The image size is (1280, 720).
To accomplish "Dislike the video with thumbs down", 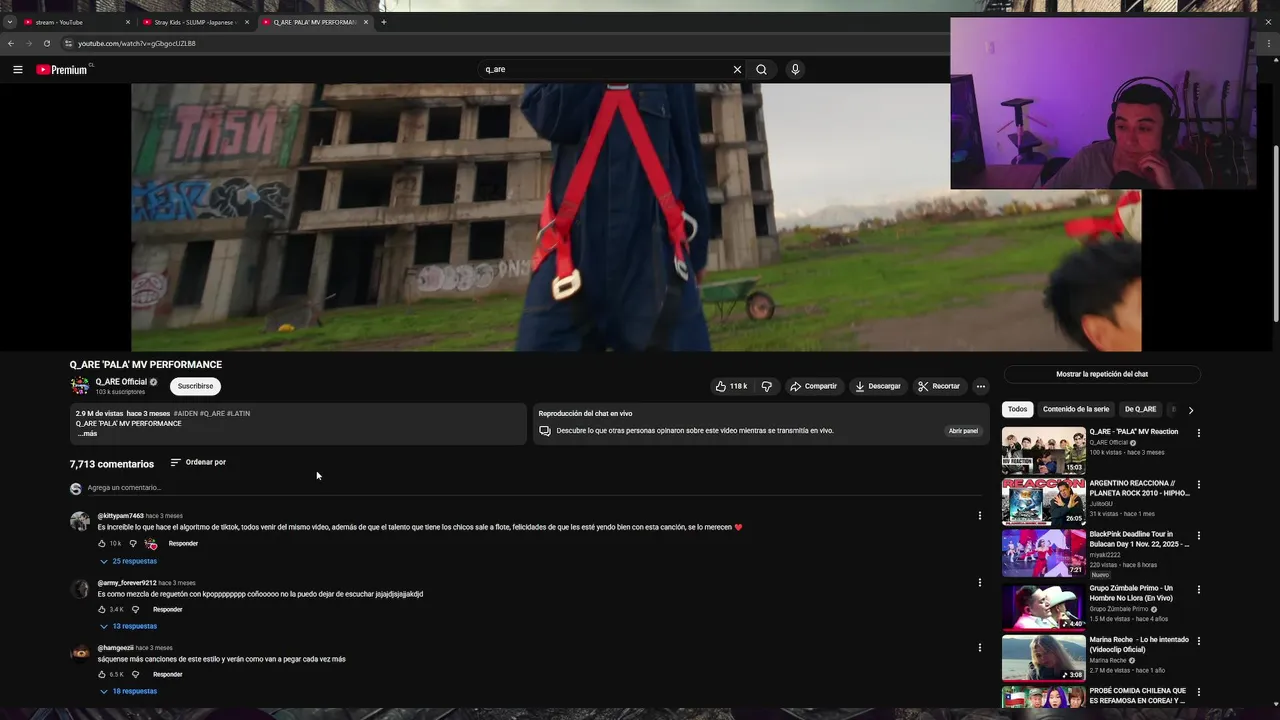I will pyautogui.click(x=767, y=386).
